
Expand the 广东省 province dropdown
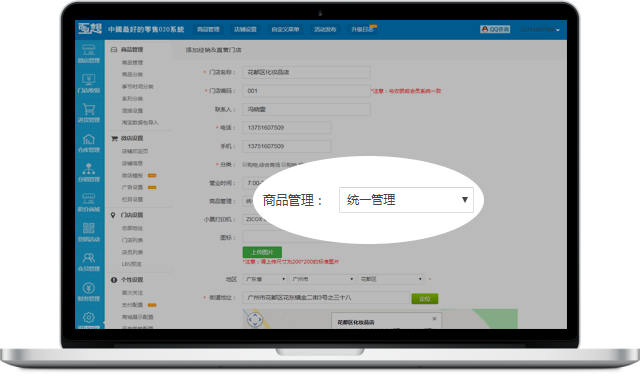tap(265, 279)
